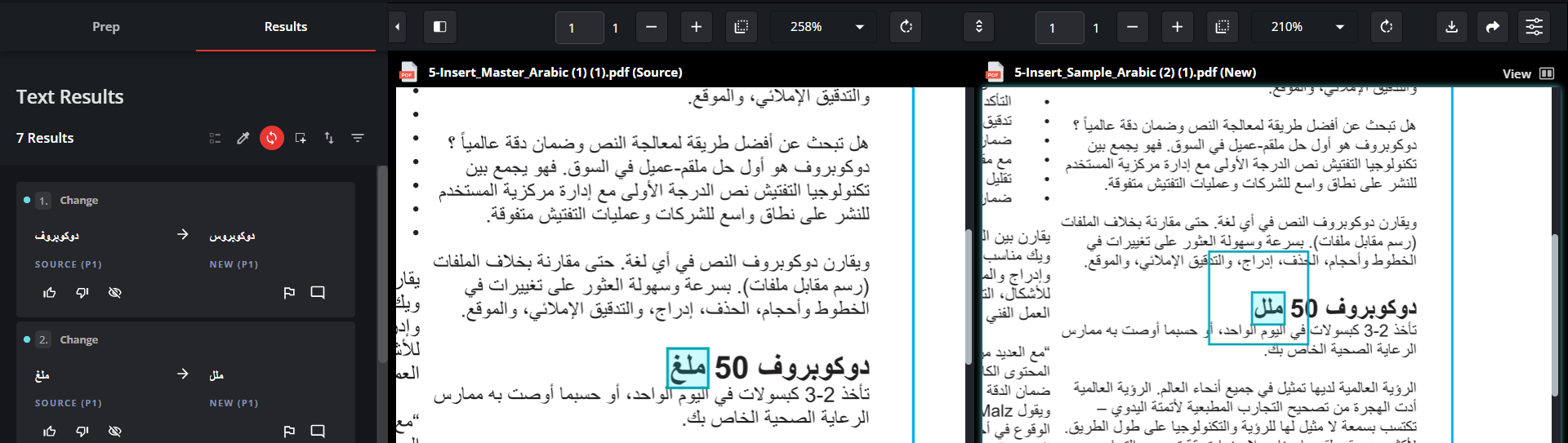Fit source document to page
Viewport: 1568px width, 443px height.
tap(741, 27)
